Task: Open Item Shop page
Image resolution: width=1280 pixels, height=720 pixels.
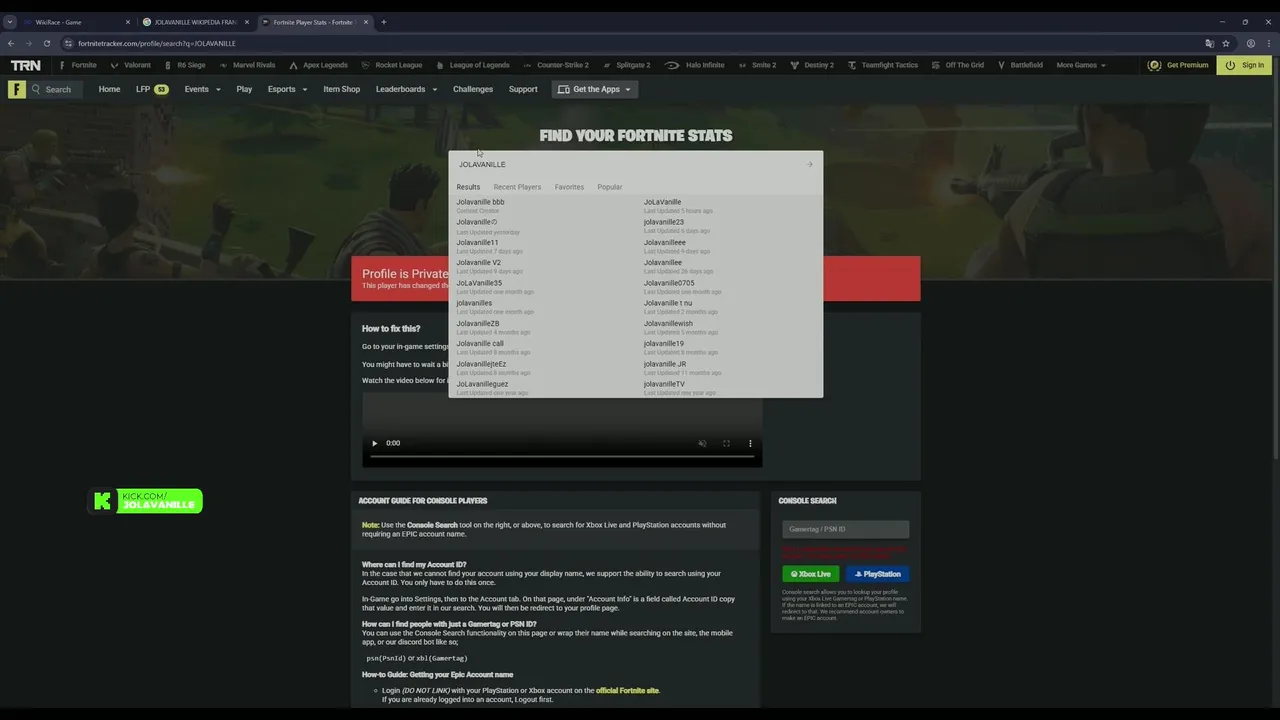Action: [x=341, y=89]
